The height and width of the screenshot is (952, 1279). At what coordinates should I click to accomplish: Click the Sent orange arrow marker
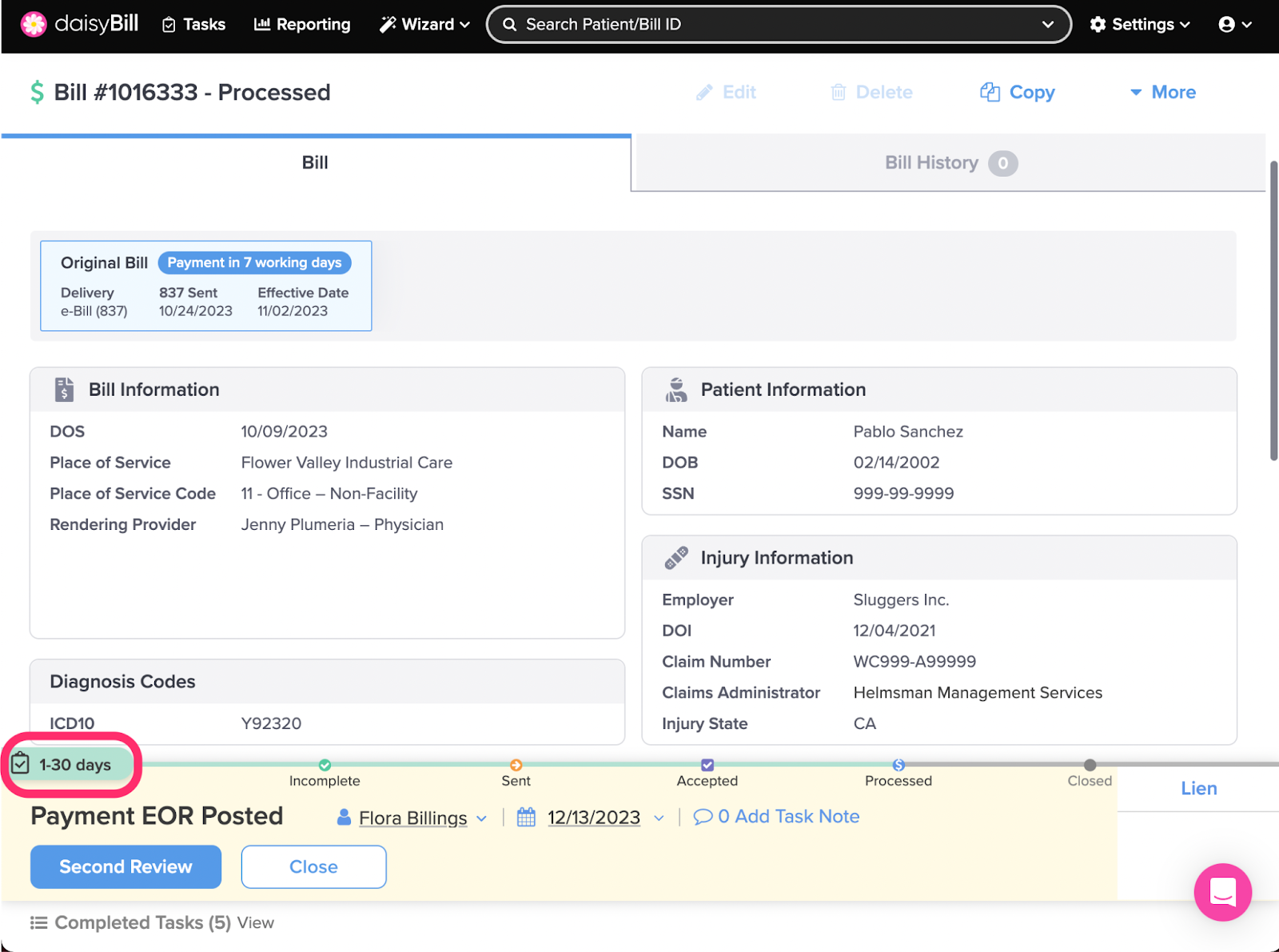(x=516, y=765)
